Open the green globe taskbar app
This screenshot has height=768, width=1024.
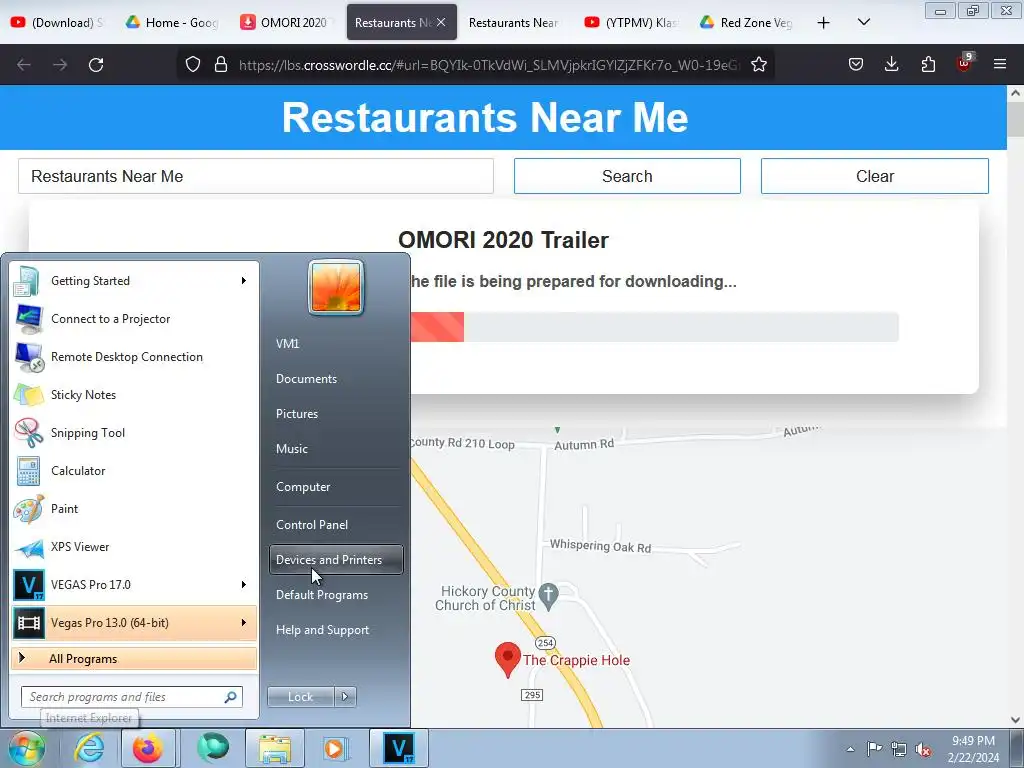213,748
